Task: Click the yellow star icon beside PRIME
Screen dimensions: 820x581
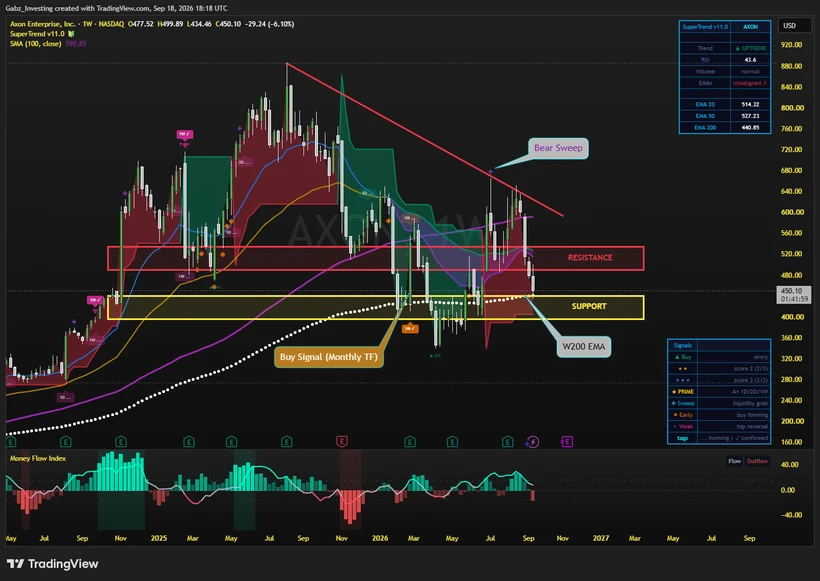Action: tap(674, 392)
